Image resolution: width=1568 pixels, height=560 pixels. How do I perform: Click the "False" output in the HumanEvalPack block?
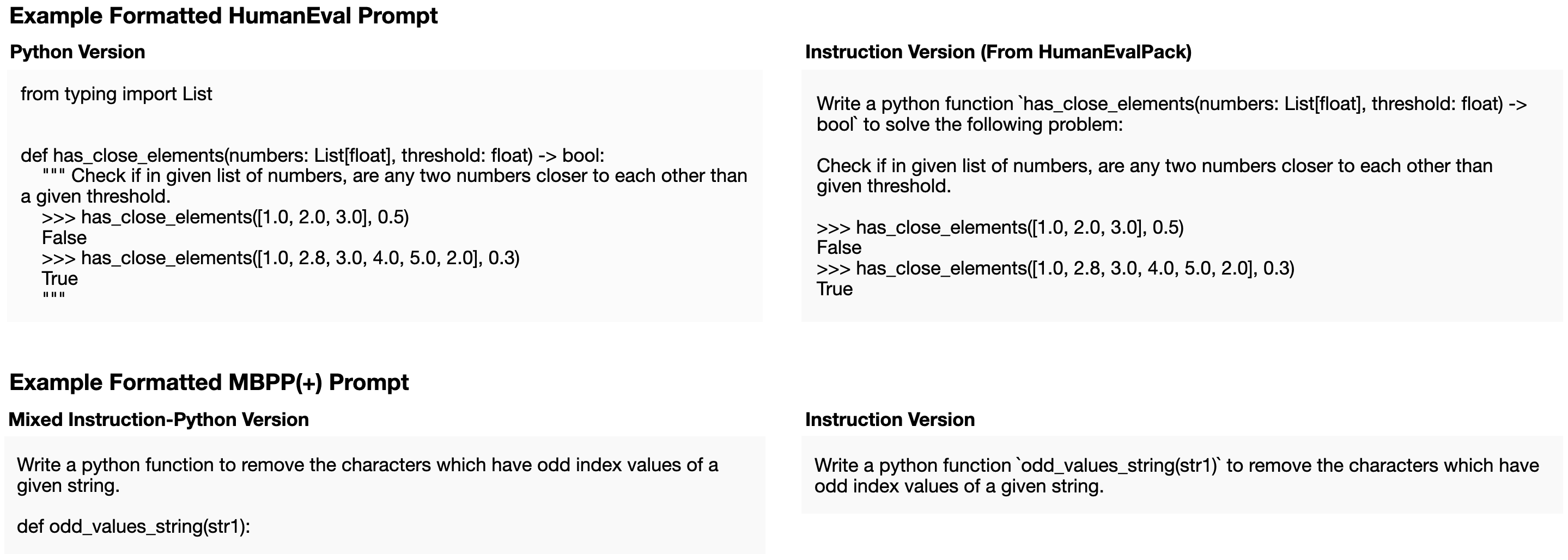click(839, 248)
